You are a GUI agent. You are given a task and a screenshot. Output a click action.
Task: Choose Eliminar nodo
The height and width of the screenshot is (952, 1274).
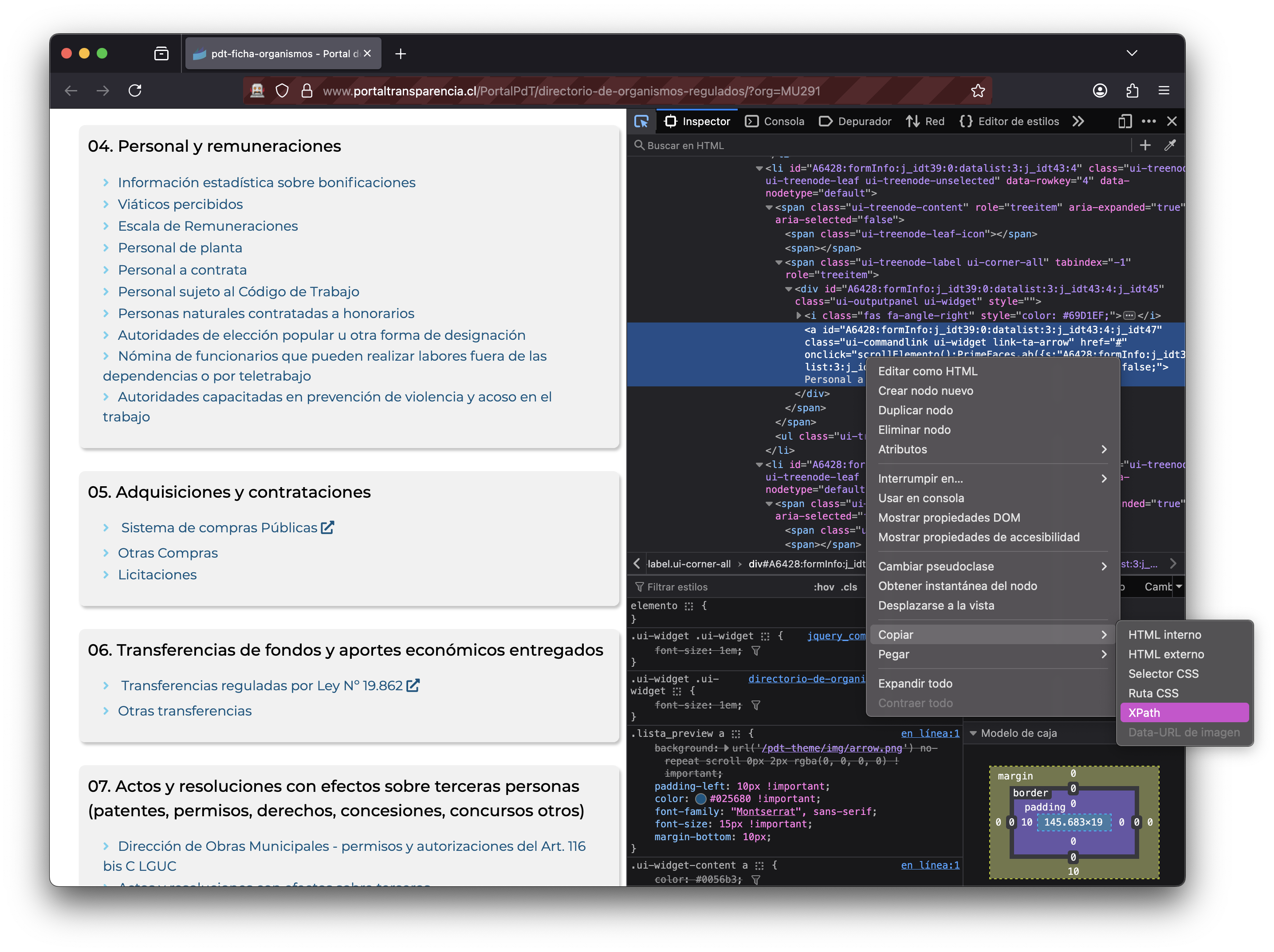tap(993, 430)
